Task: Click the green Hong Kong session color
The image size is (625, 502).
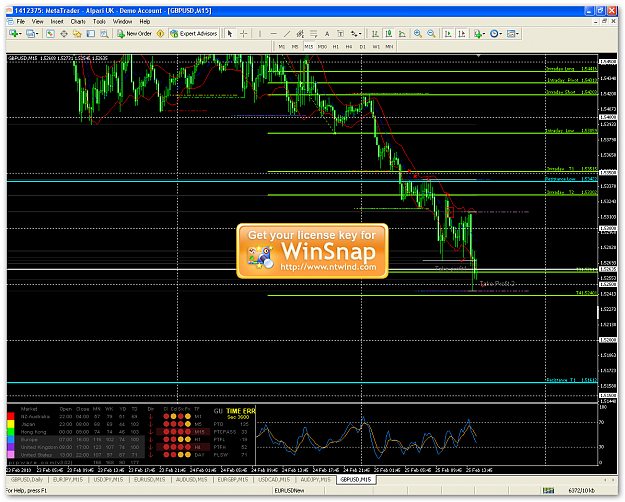Action: 11,432
